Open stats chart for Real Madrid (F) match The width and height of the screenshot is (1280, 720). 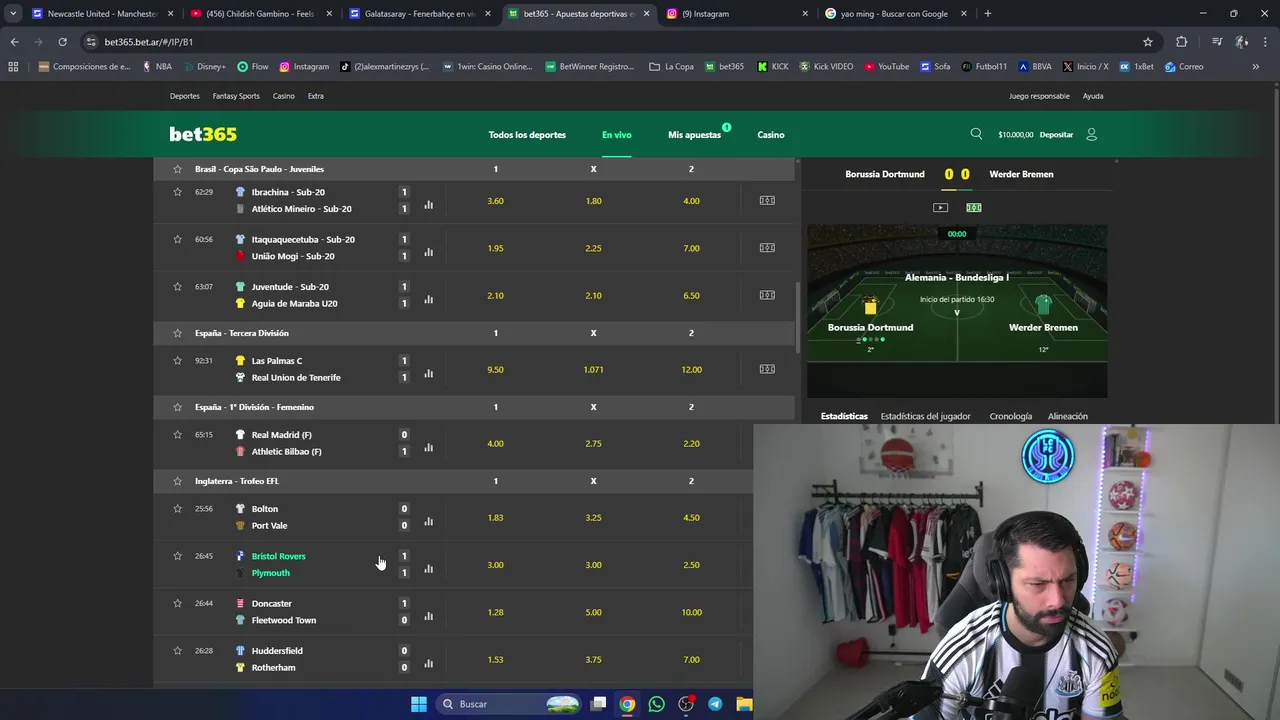pos(428,447)
